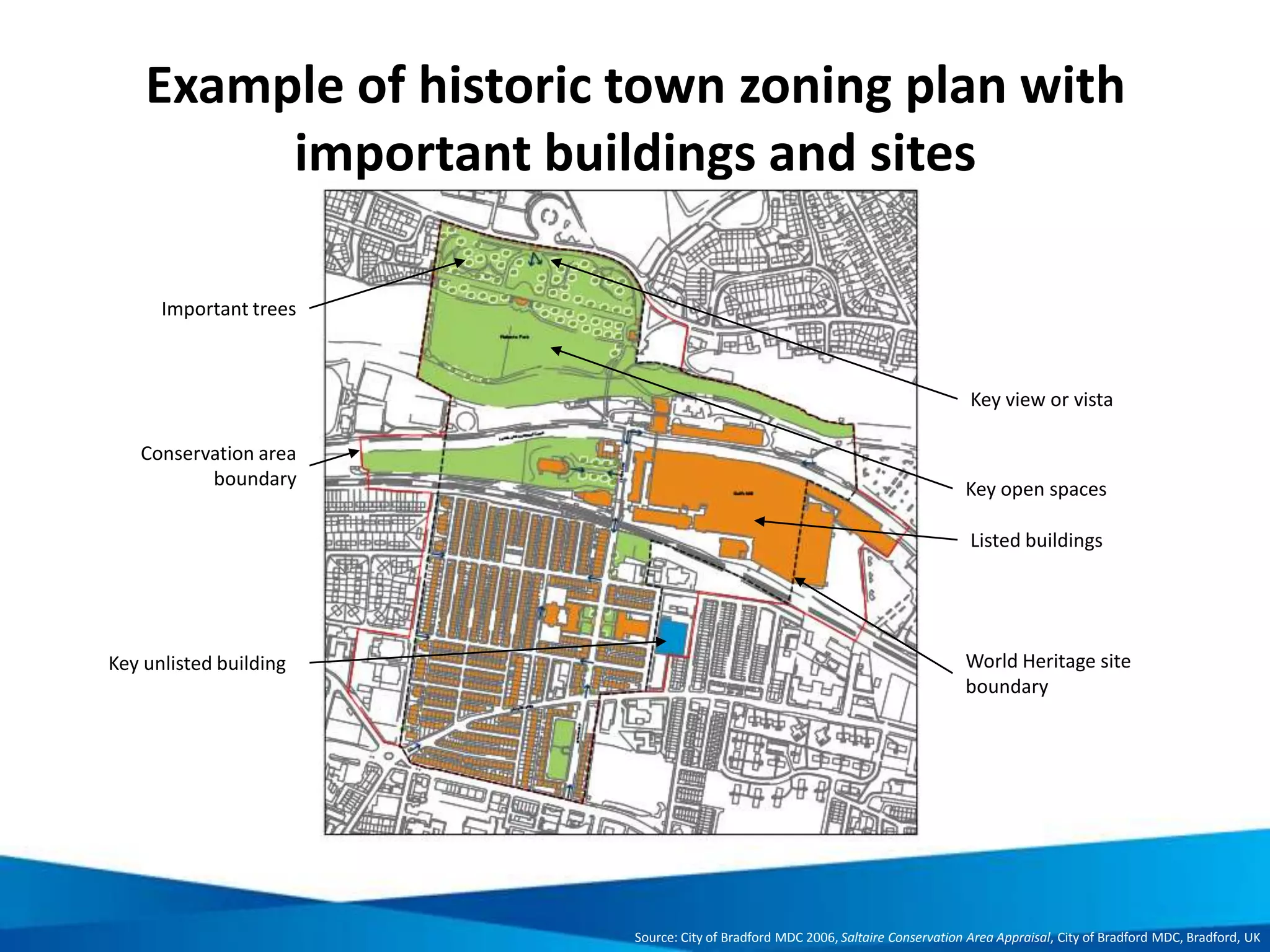
Task: Click the blue vista marker in park
Action: (535, 259)
